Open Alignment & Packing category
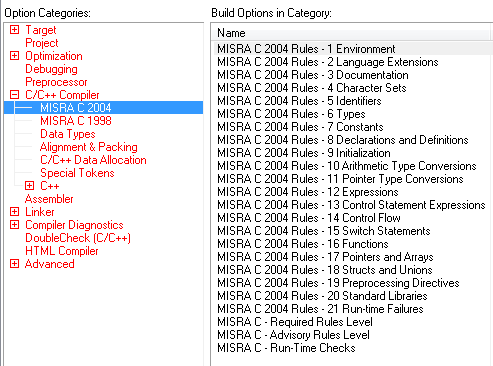The height and width of the screenshot is (366, 493). pos(89,147)
